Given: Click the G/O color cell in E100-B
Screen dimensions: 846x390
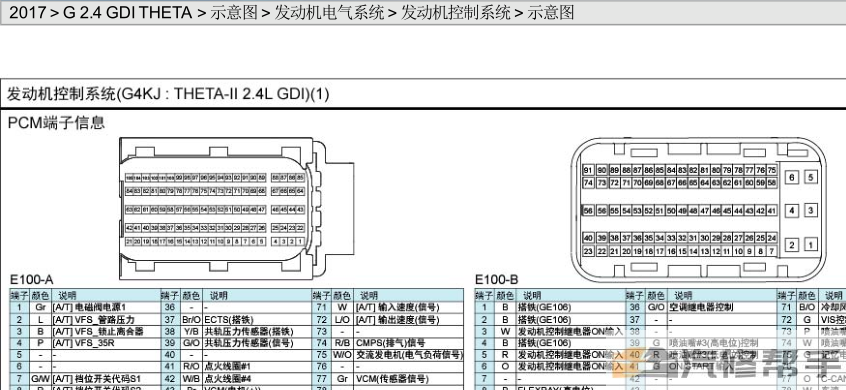Looking at the screenshot, I should click(656, 307).
